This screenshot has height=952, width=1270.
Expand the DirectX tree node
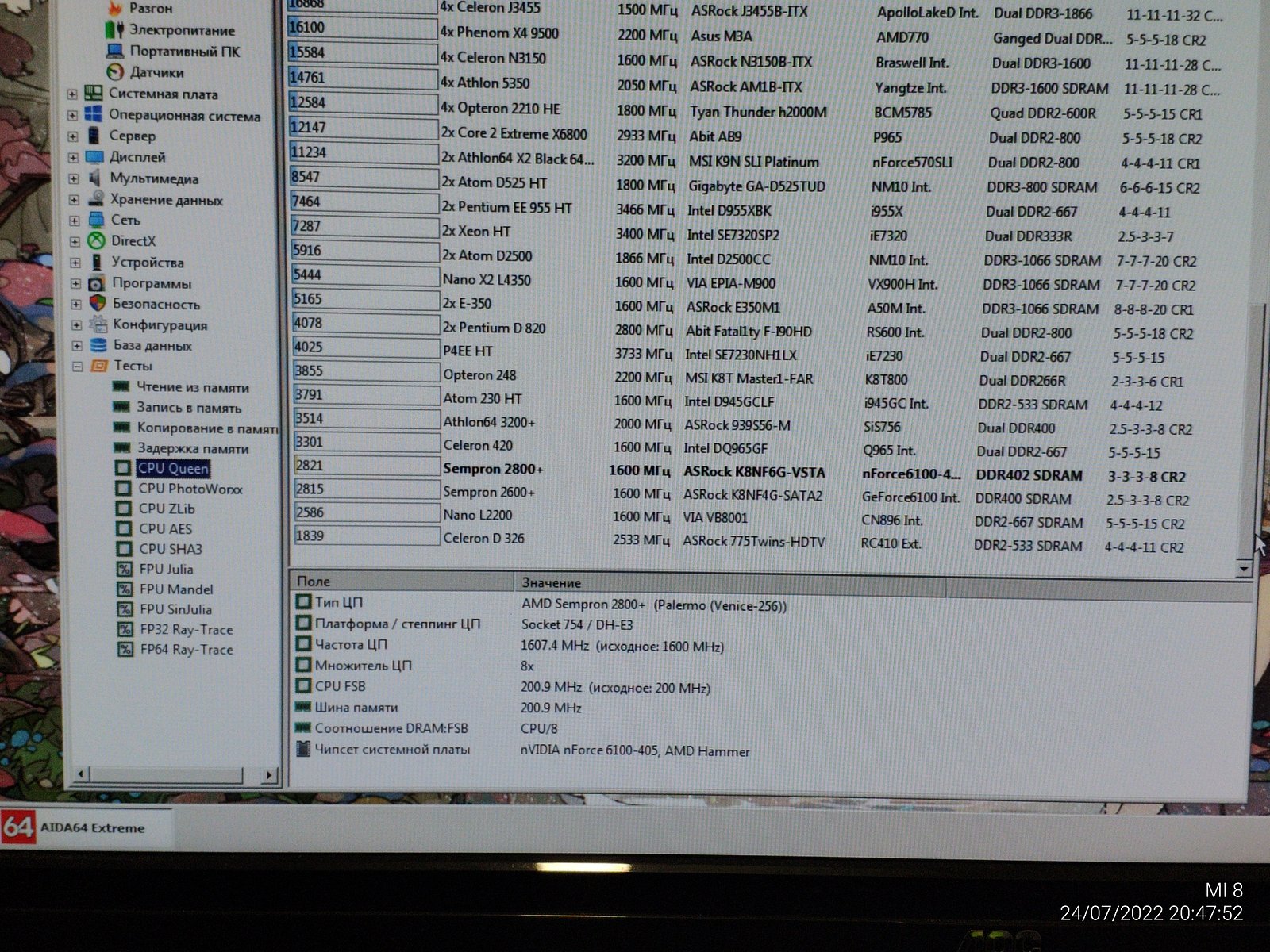[x=75, y=241]
